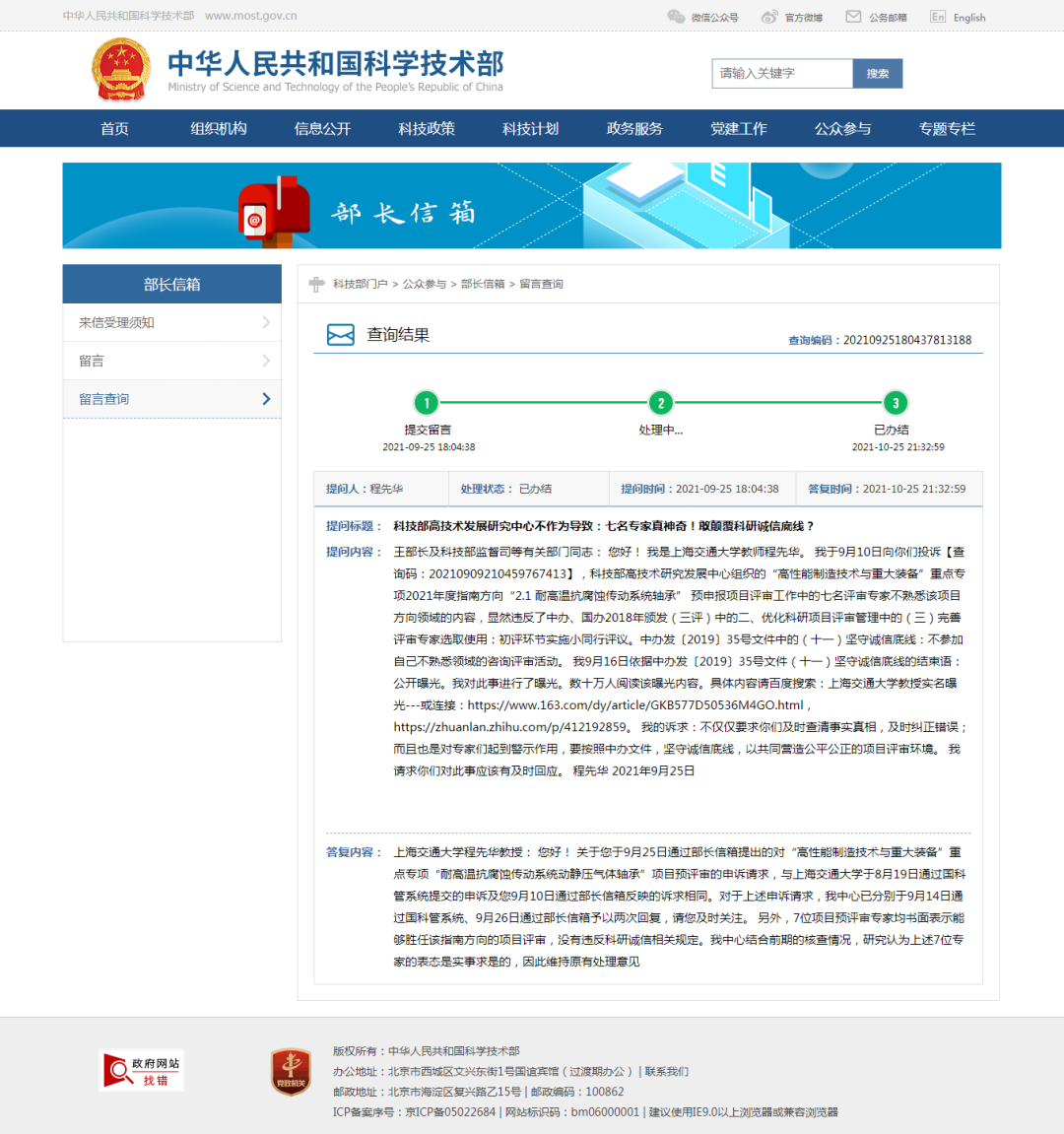Screen dimensions: 1064x1134
Task: Click the 搜索 search button
Action: (878, 74)
